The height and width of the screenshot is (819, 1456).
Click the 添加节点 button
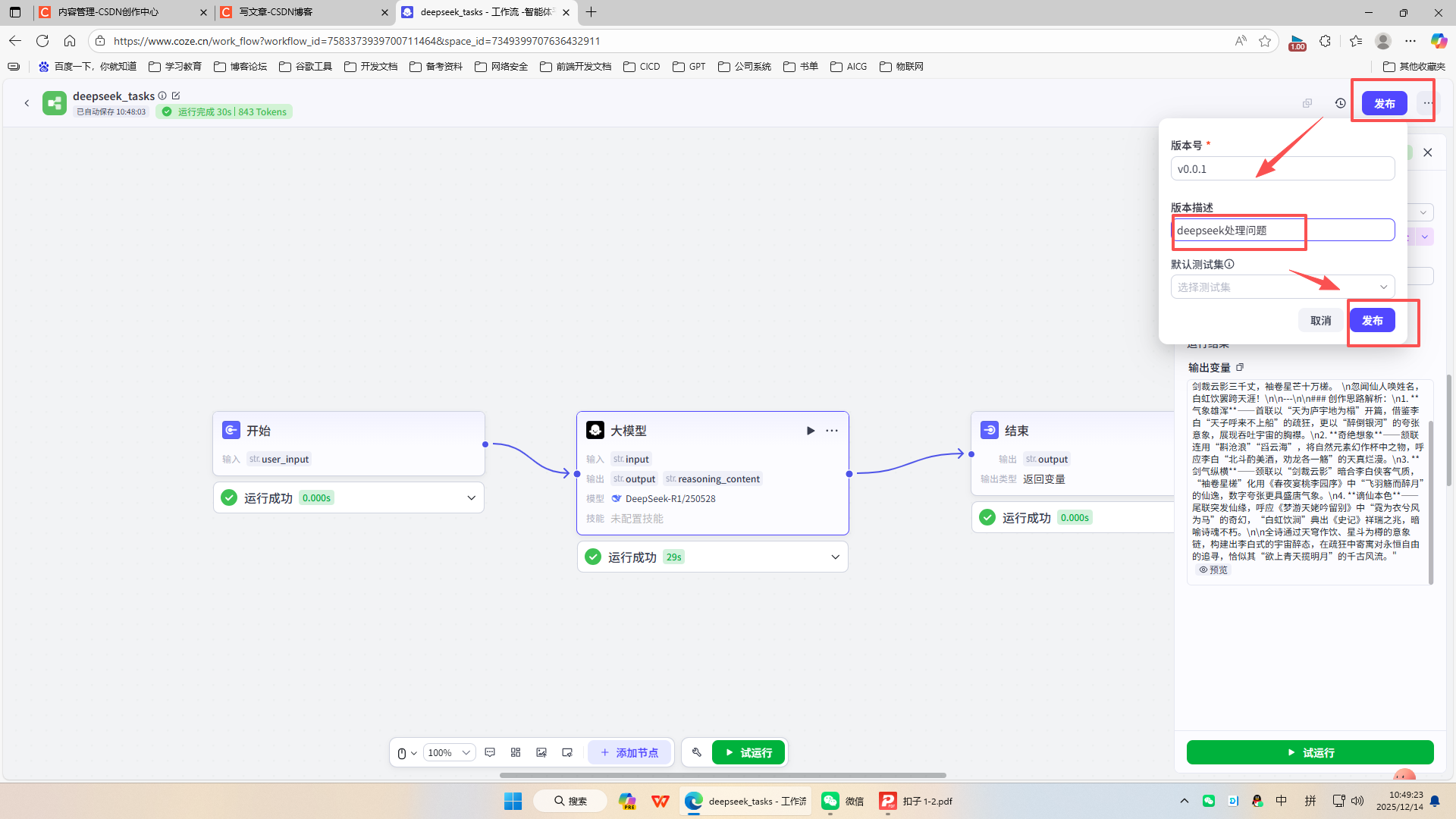coord(629,752)
